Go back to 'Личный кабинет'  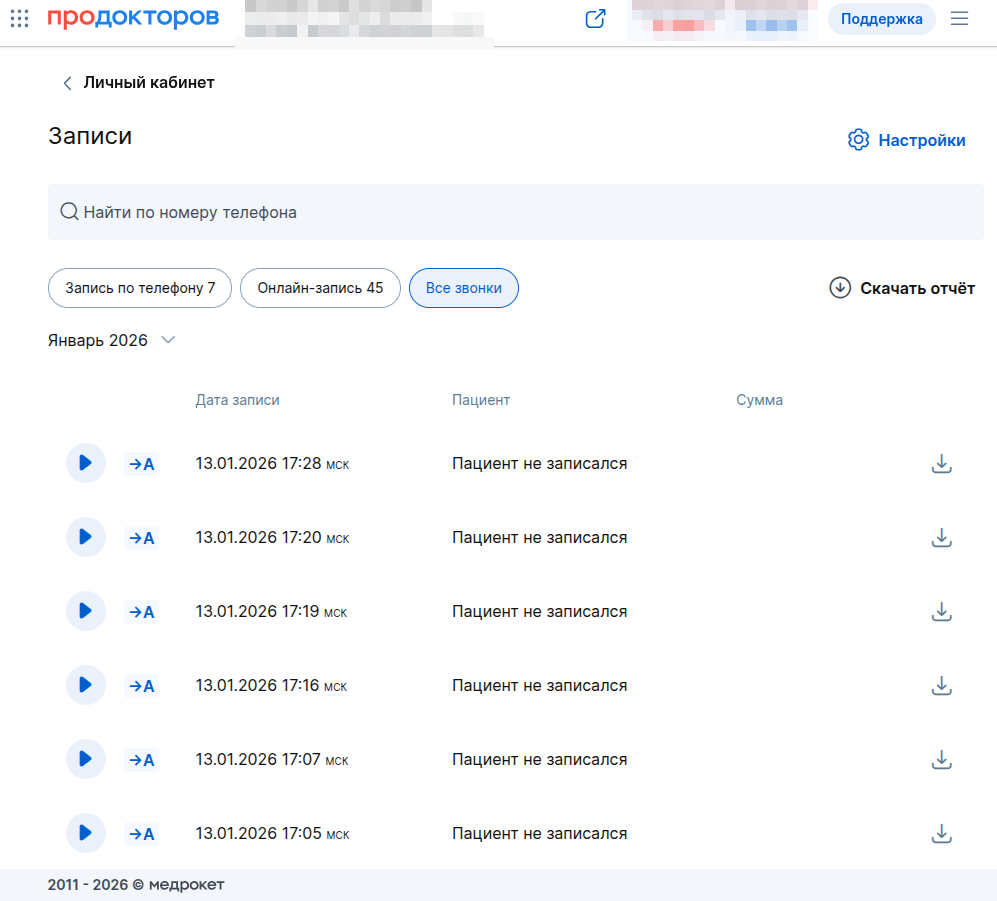pos(138,83)
